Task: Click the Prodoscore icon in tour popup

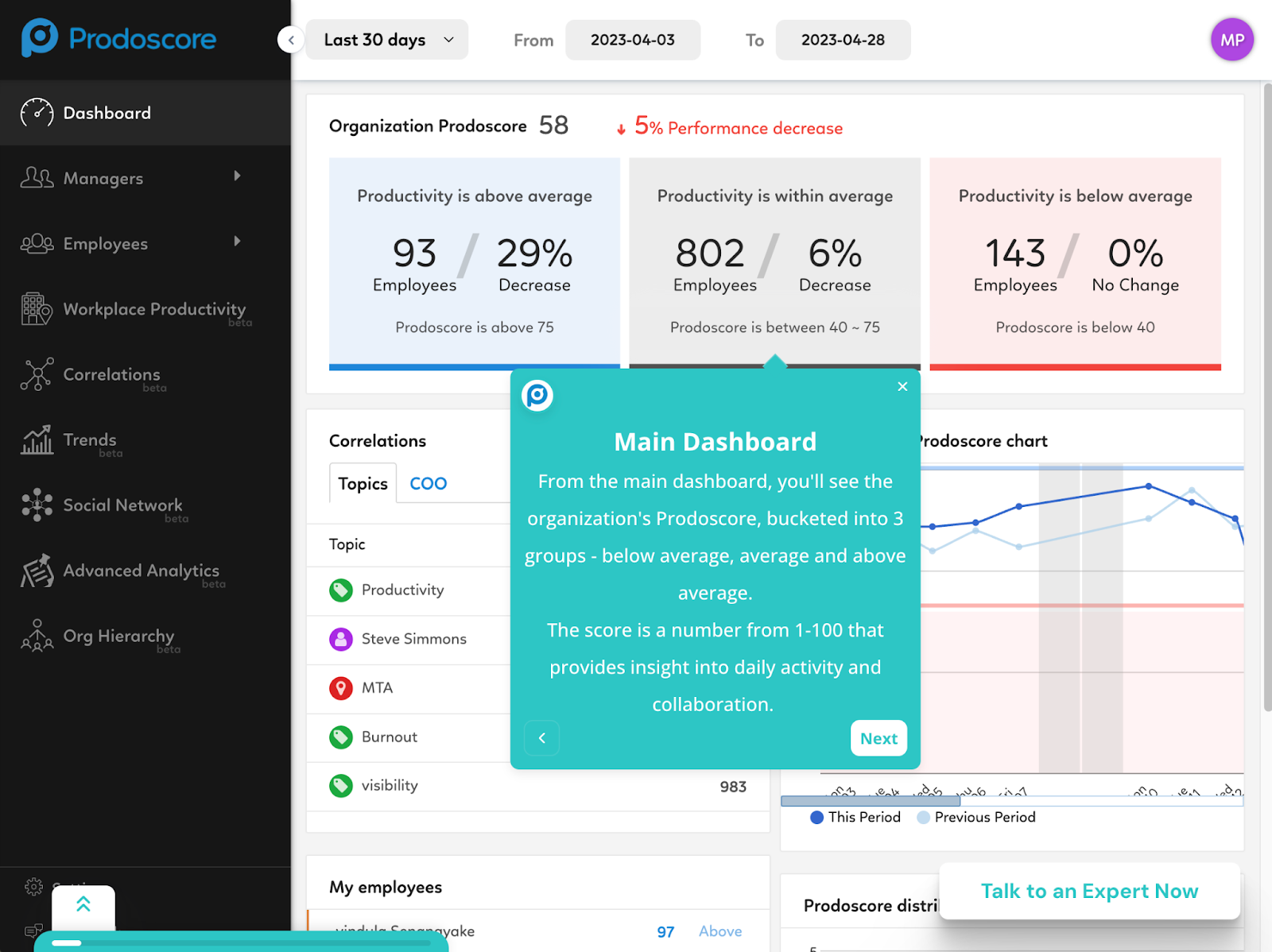Action: click(x=537, y=395)
